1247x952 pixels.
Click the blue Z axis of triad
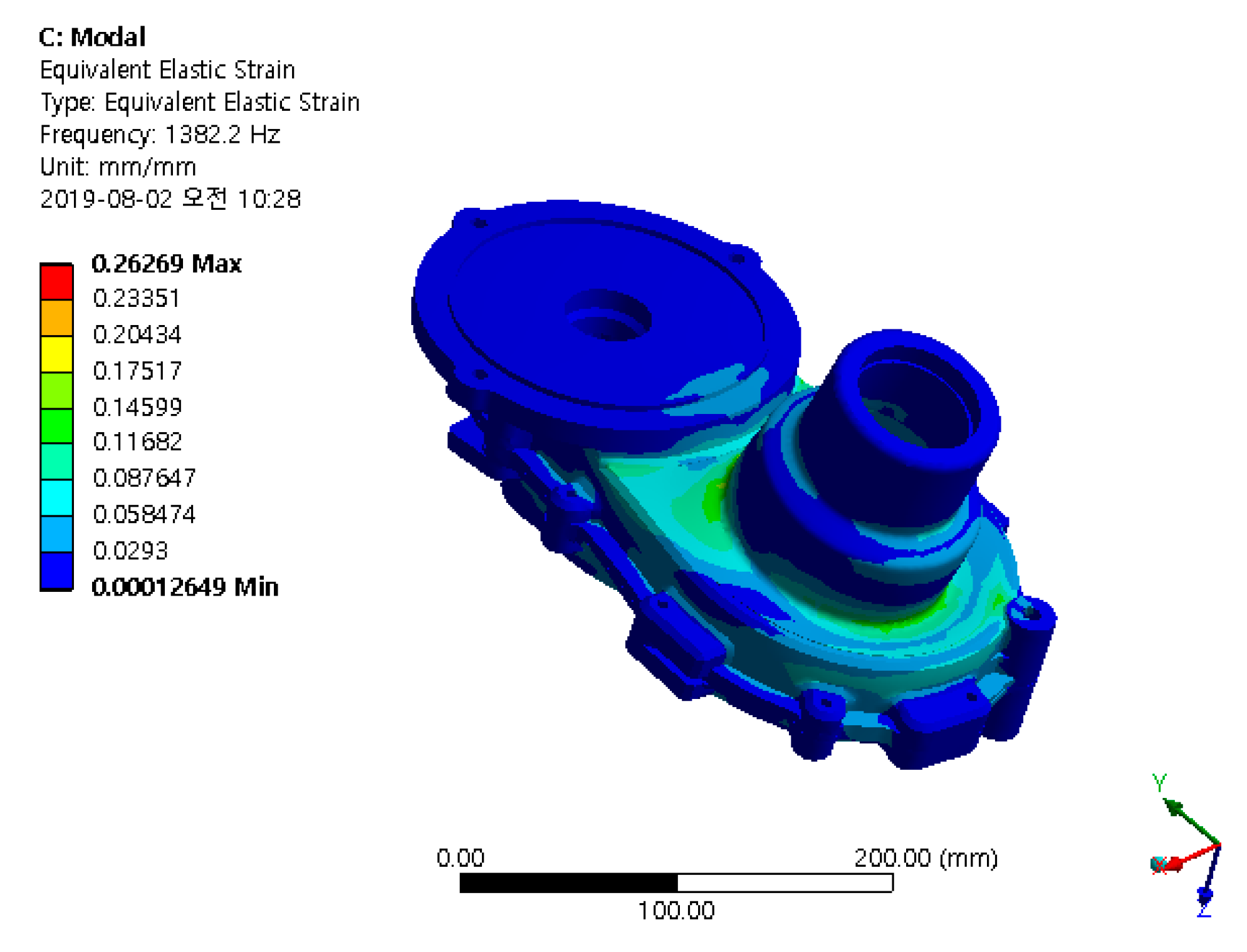(x=1209, y=876)
